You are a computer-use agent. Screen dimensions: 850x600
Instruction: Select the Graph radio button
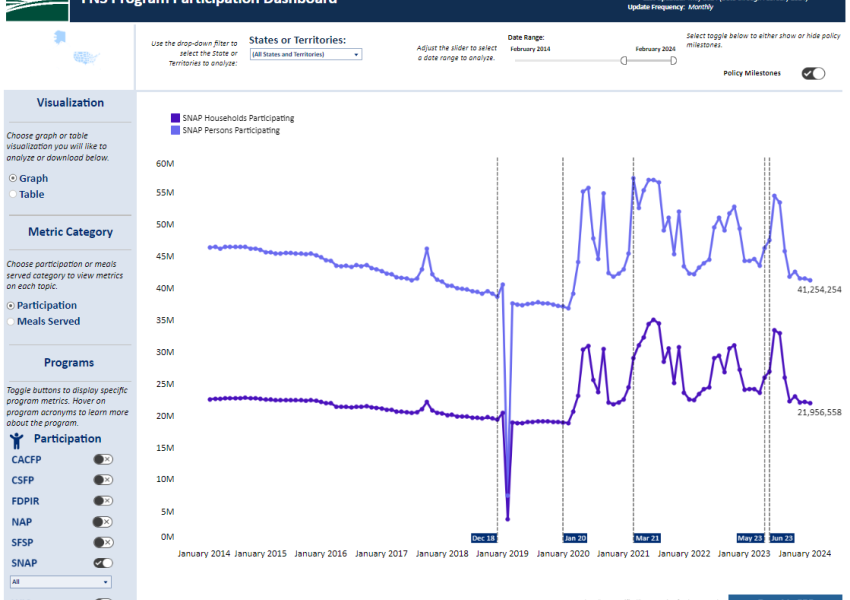13,178
